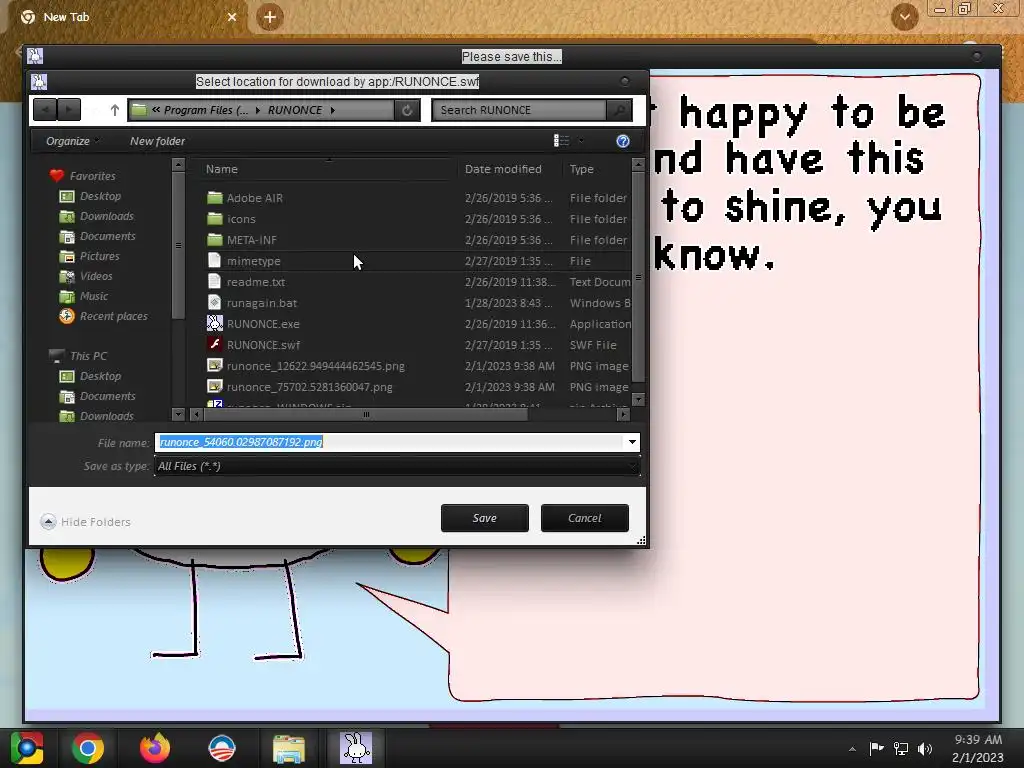Click browser tab search dropdown button
The image size is (1024, 768).
point(904,17)
